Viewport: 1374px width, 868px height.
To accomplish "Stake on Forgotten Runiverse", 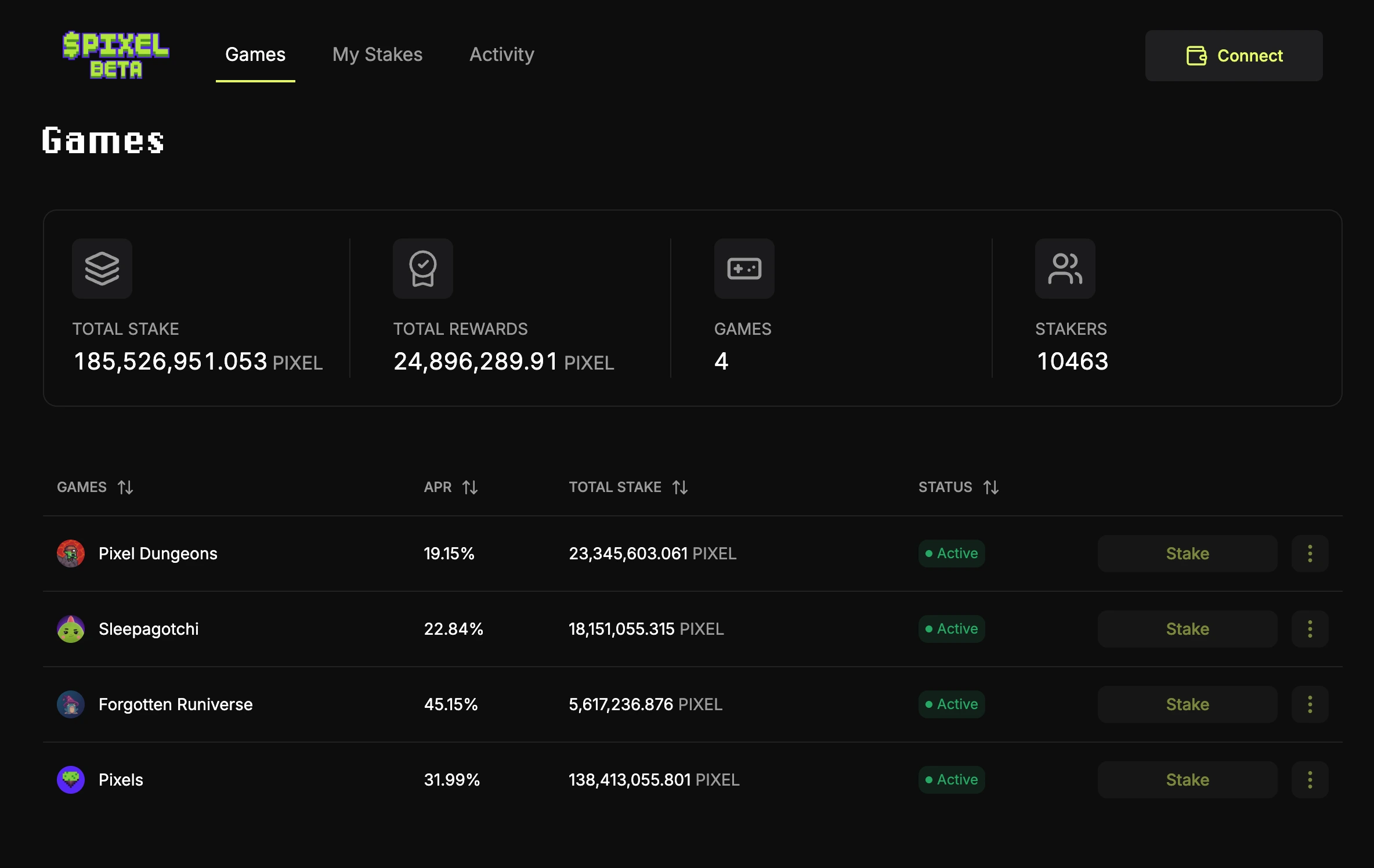I will click(x=1187, y=704).
